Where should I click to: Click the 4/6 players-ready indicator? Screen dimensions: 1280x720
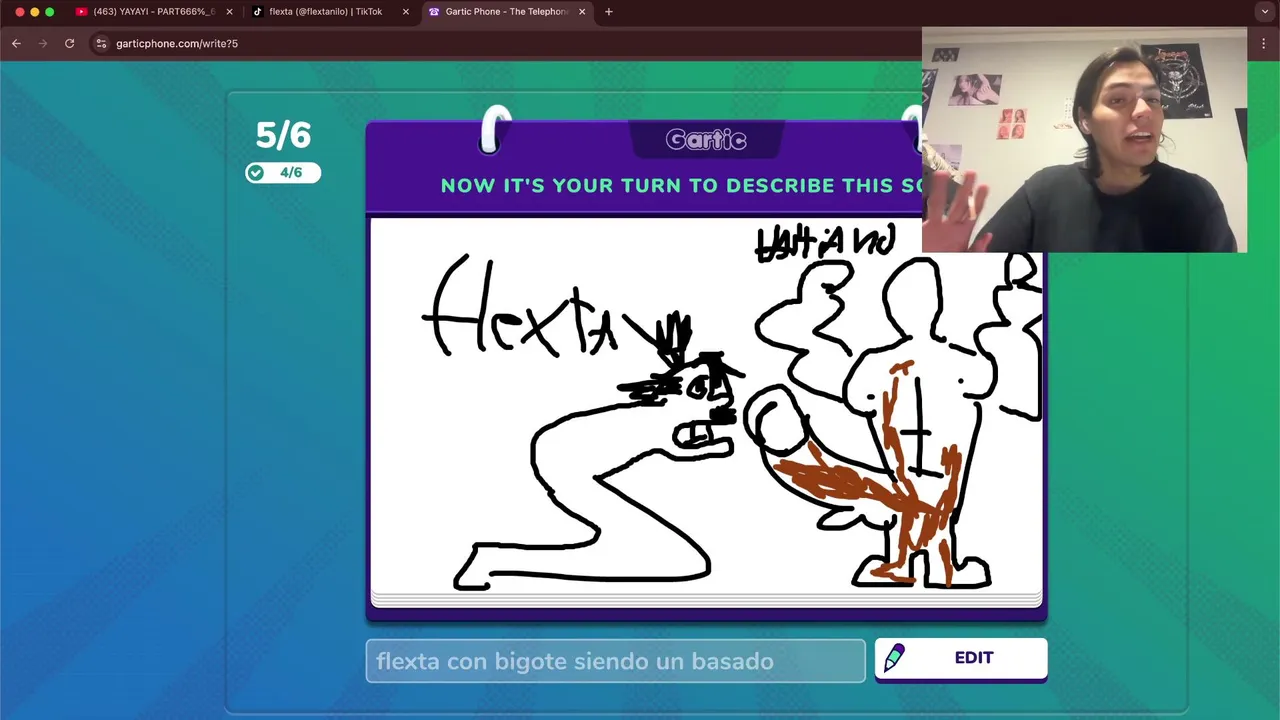coord(283,173)
